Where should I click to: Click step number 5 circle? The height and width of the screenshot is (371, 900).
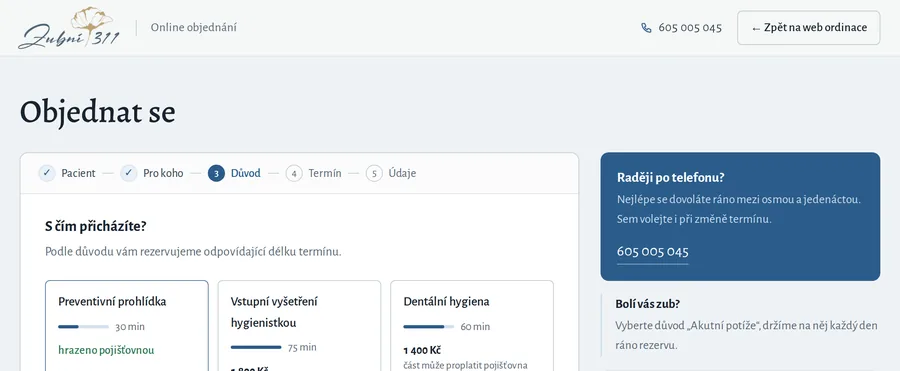pyautogui.click(x=374, y=173)
